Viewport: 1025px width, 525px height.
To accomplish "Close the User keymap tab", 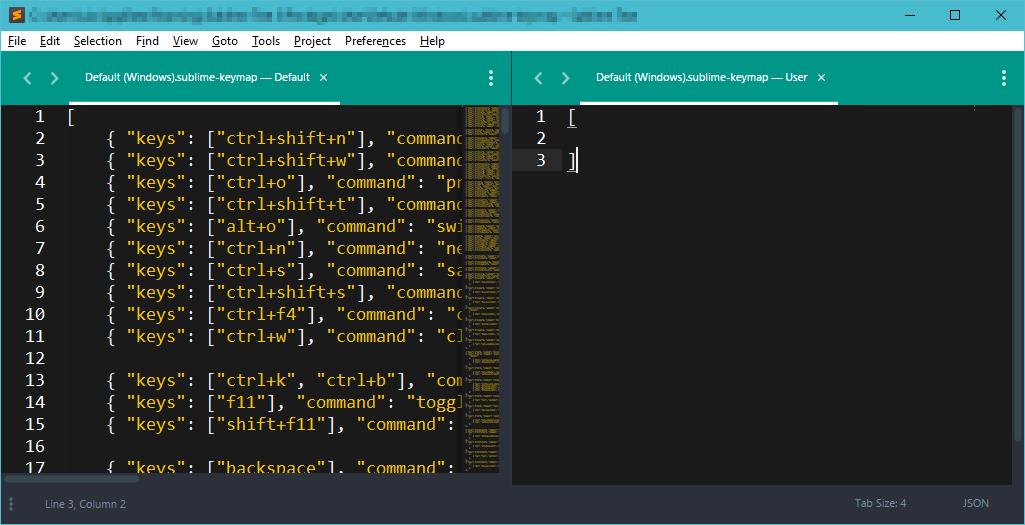I will [822, 77].
